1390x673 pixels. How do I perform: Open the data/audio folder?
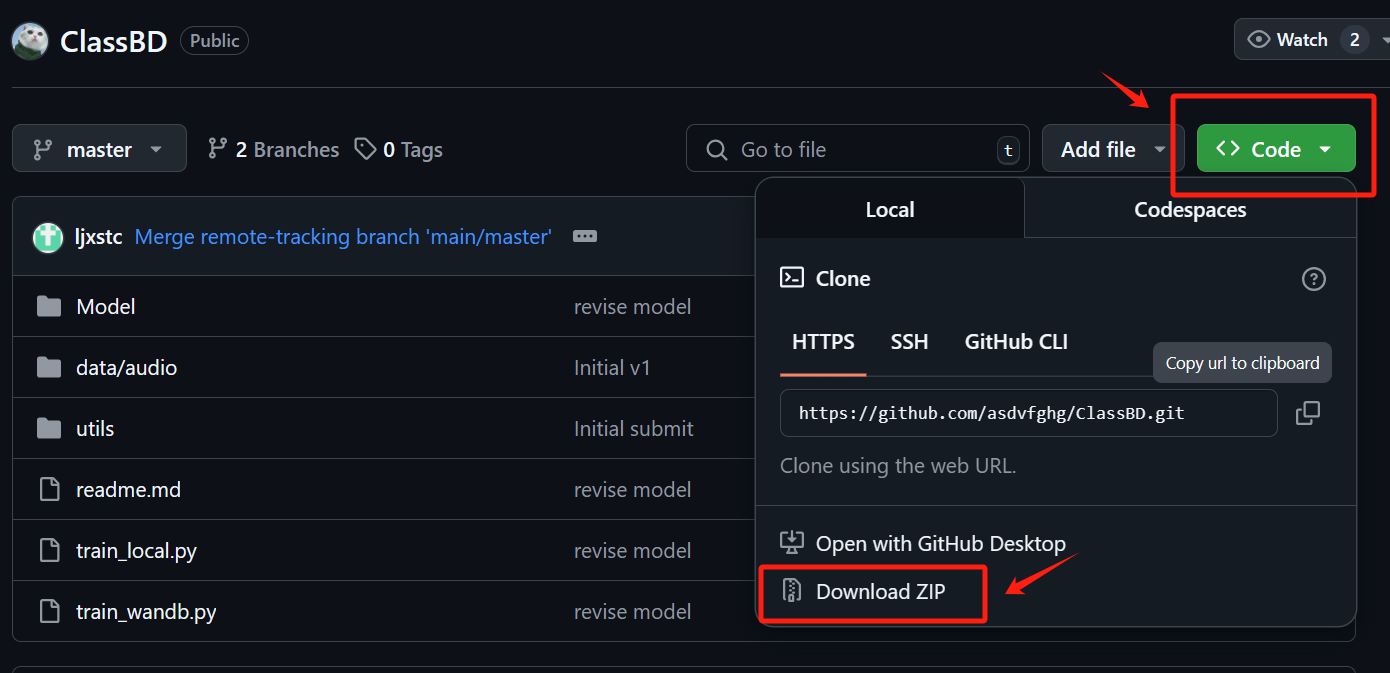(x=126, y=367)
